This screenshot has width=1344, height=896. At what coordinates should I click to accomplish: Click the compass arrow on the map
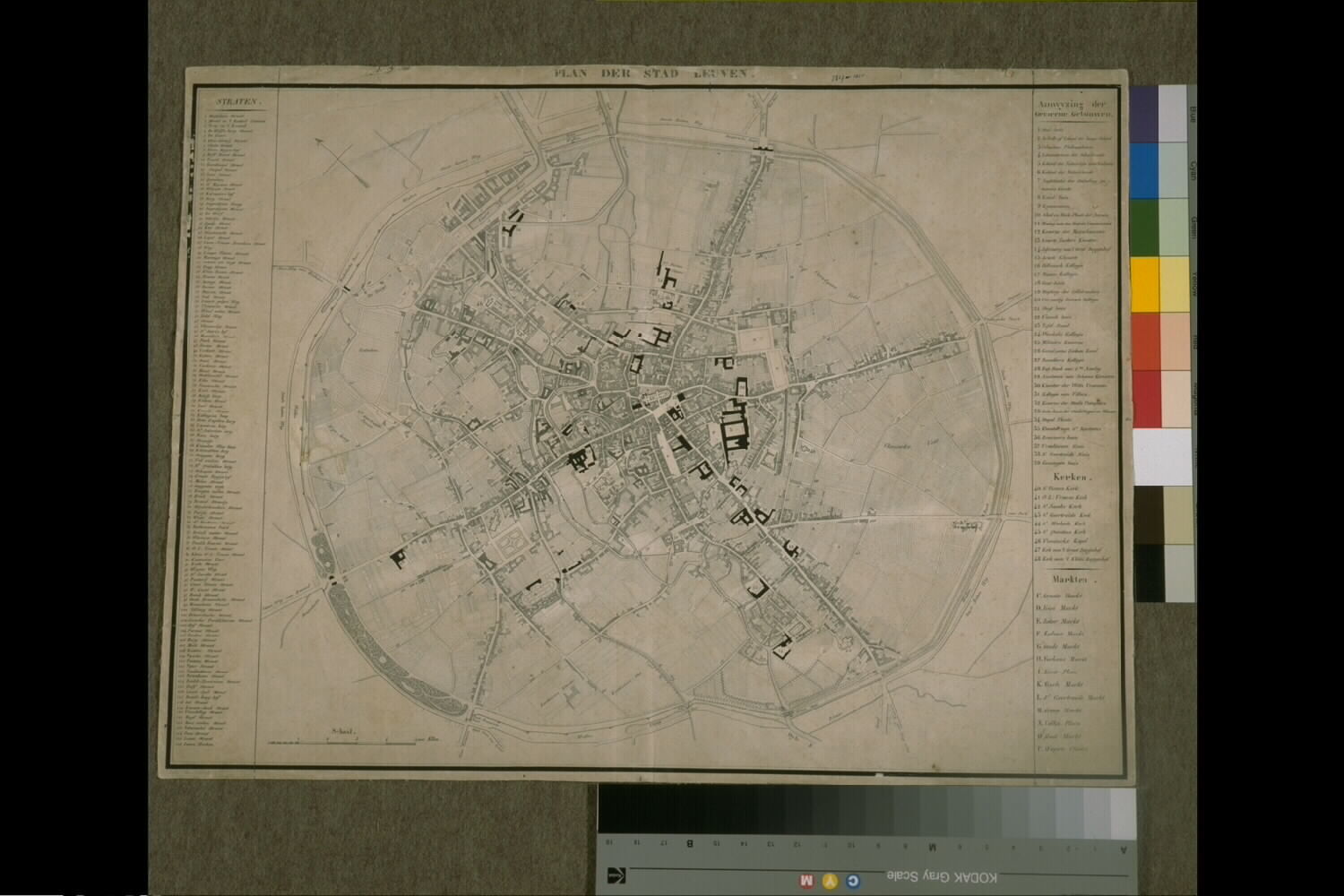(342, 161)
